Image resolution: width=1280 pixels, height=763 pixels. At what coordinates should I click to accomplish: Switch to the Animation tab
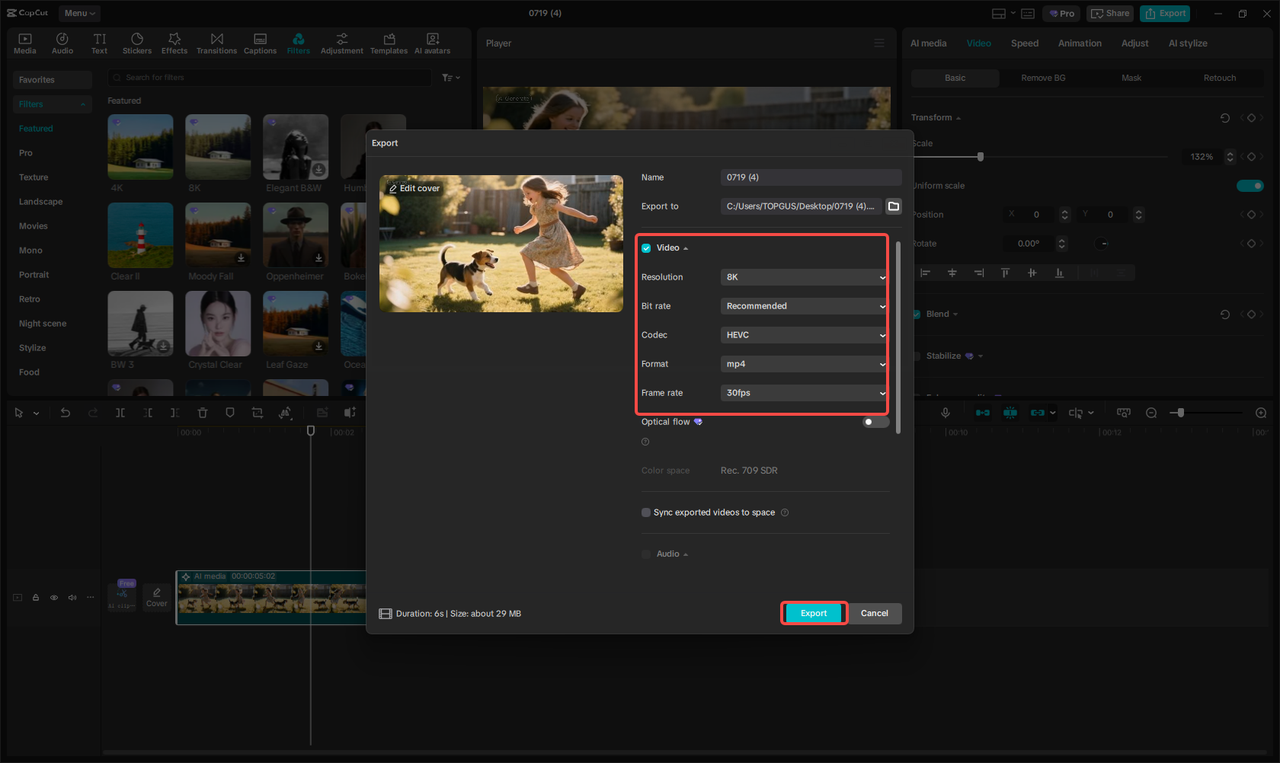(1079, 43)
